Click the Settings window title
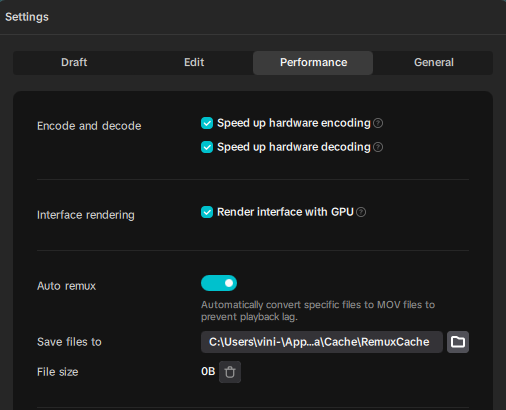This screenshot has height=410, width=506. (27, 17)
